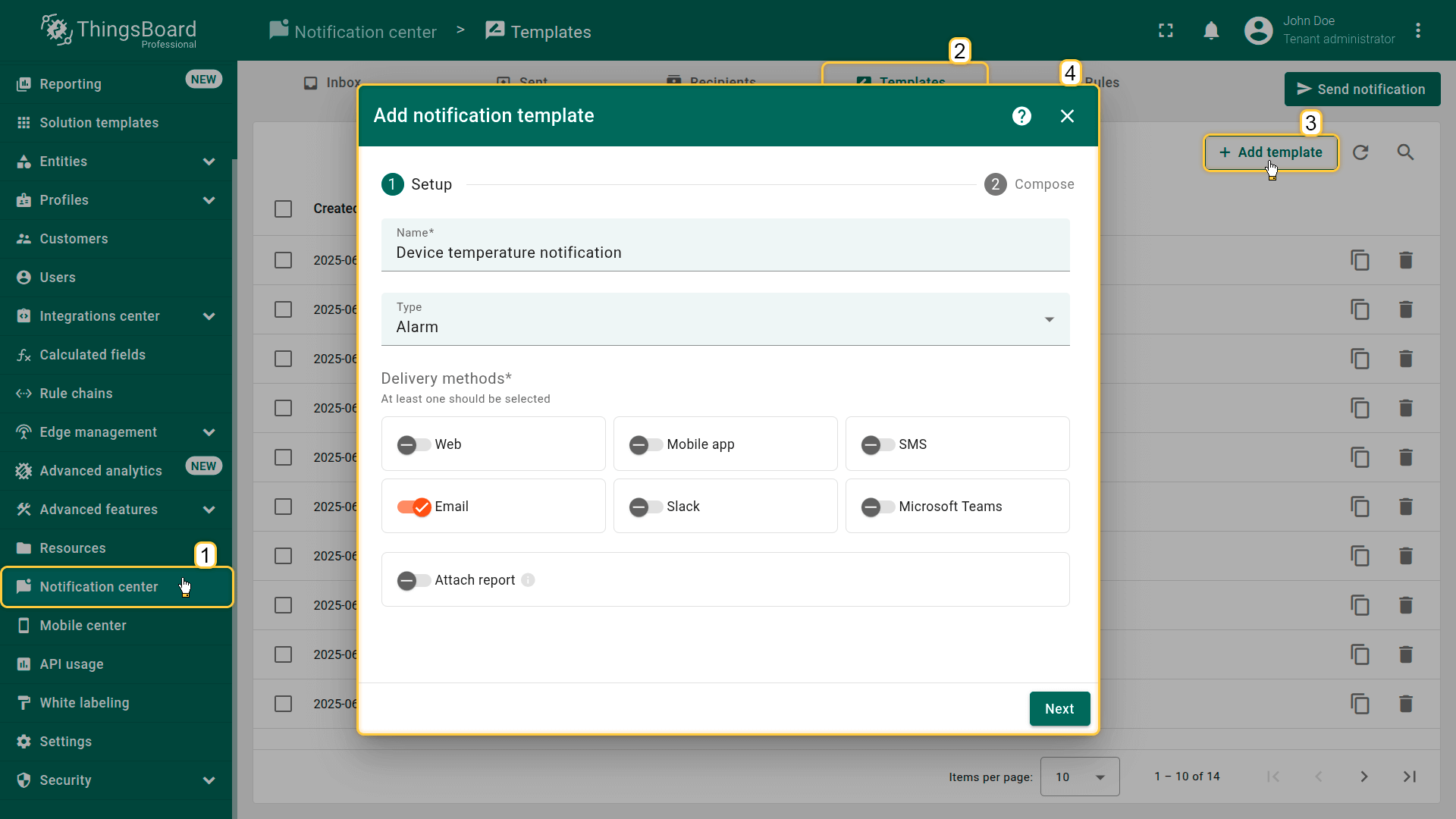Open search using magnifier icon
This screenshot has width=1456, height=819.
pos(1405,152)
